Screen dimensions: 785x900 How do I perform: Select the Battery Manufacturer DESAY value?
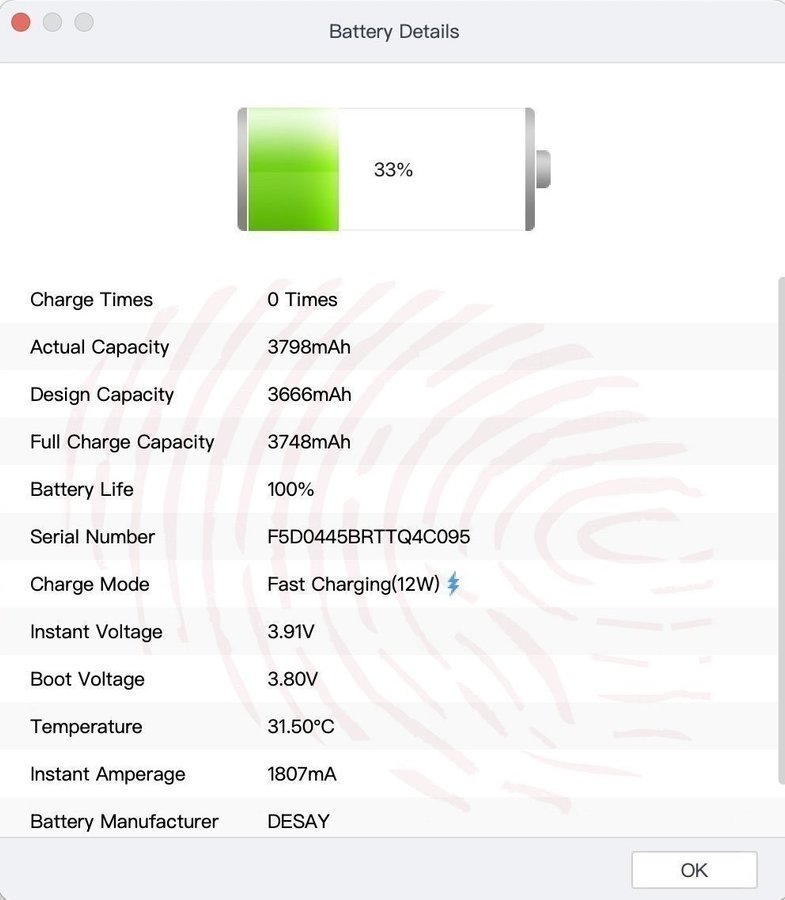point(298,822)
